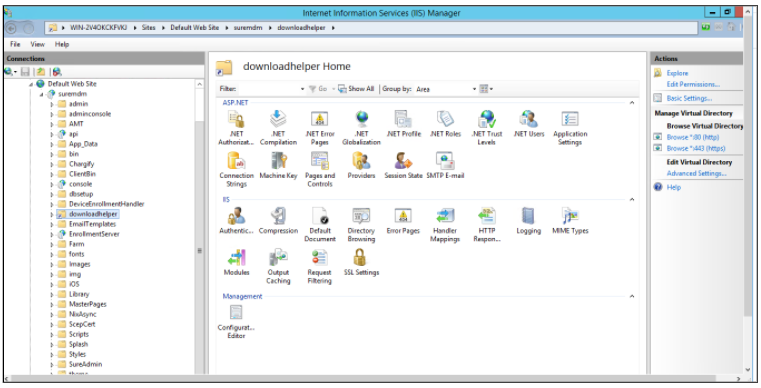Open the File menu
761x388 pixels.
16,44
